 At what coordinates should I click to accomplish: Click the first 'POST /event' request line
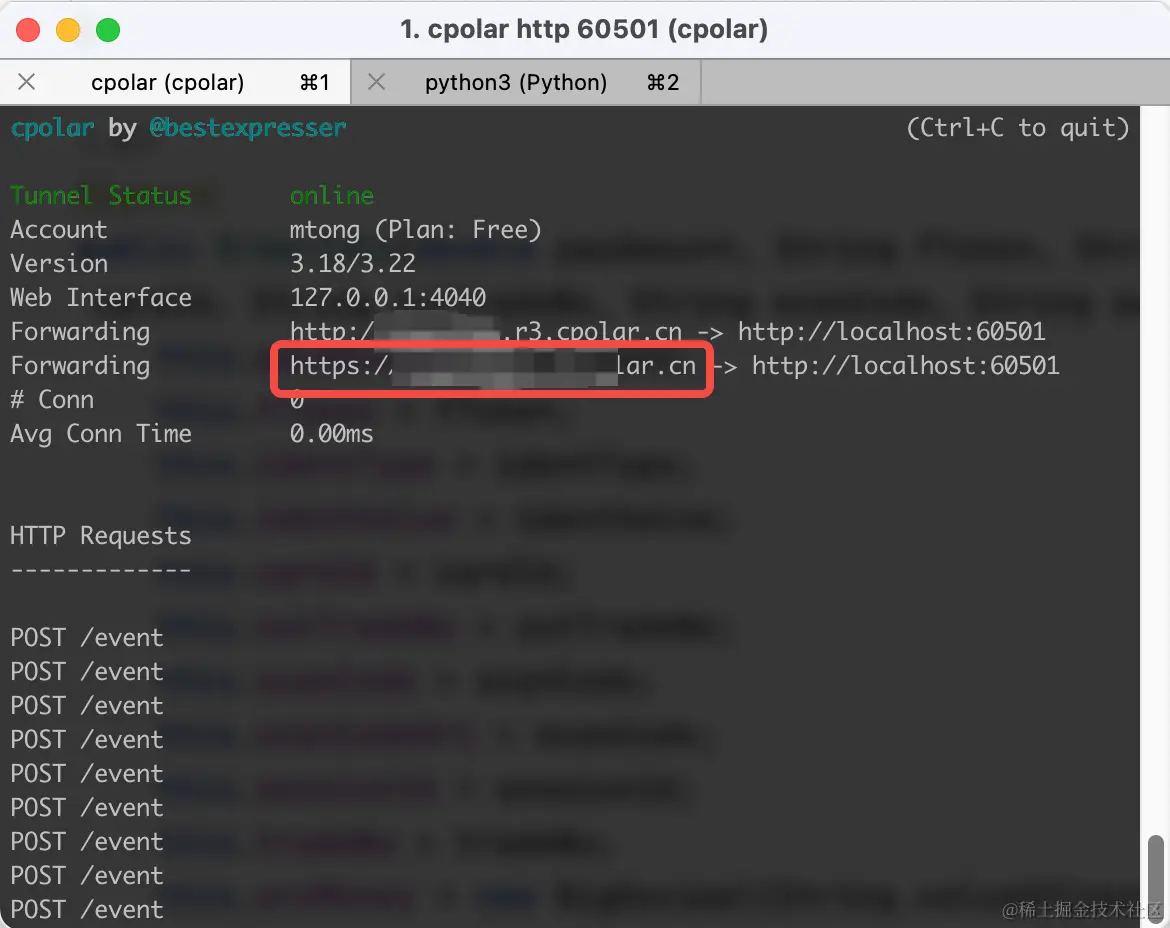[x=87, y=638]
